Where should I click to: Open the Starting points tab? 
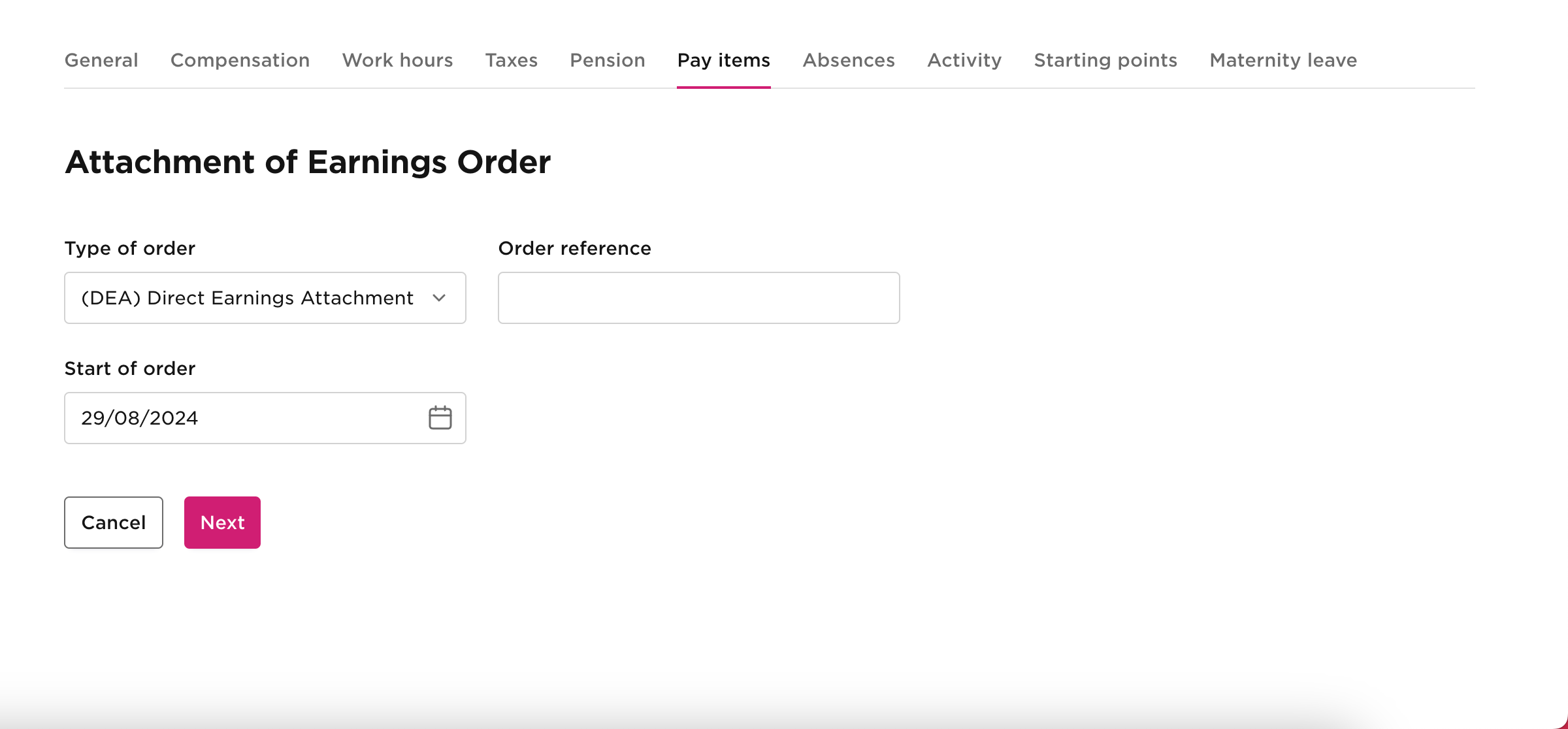pos(1105,60)
